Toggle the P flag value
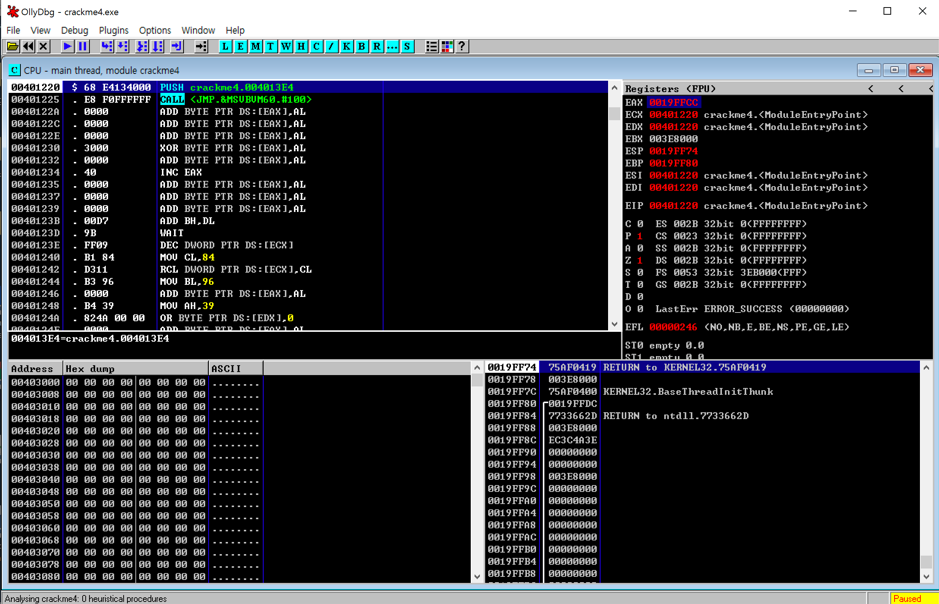The width and height of the screenshot is (939, 604). pyautogui.click(x=640, y=236)
